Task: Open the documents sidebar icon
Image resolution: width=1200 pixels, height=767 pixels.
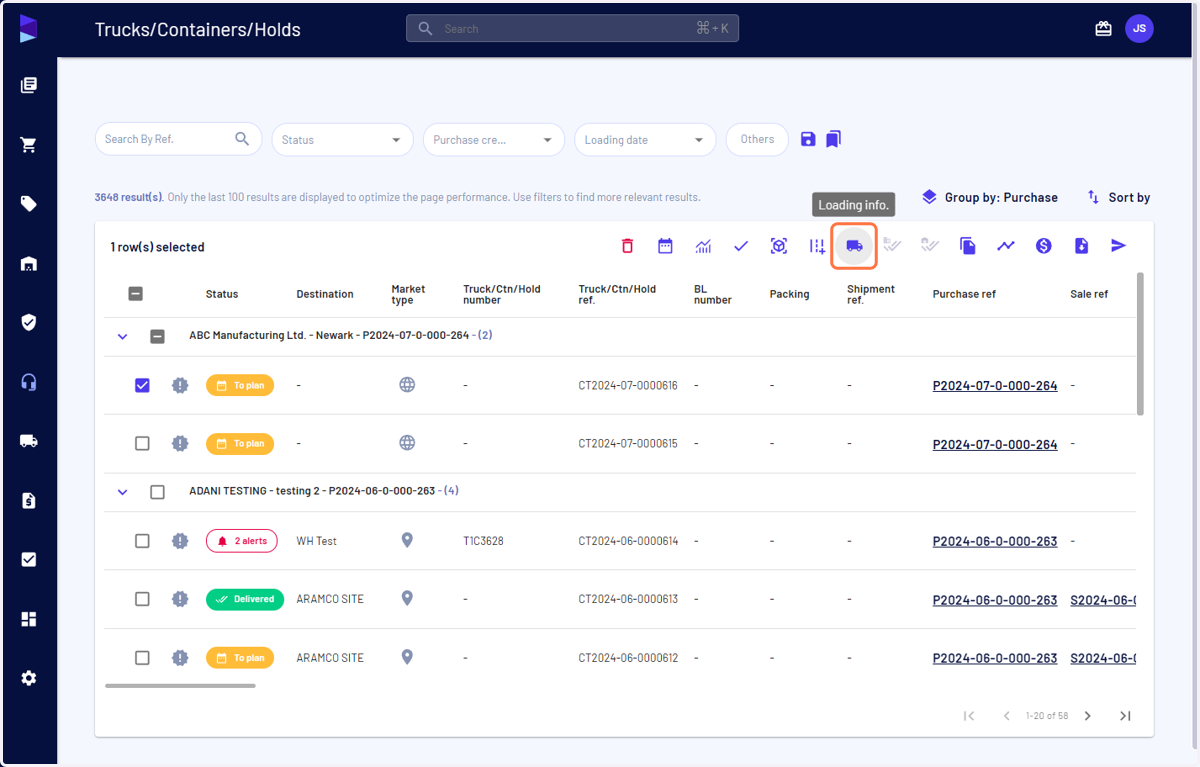Action: pyautogui.click(x=29, y=86)
